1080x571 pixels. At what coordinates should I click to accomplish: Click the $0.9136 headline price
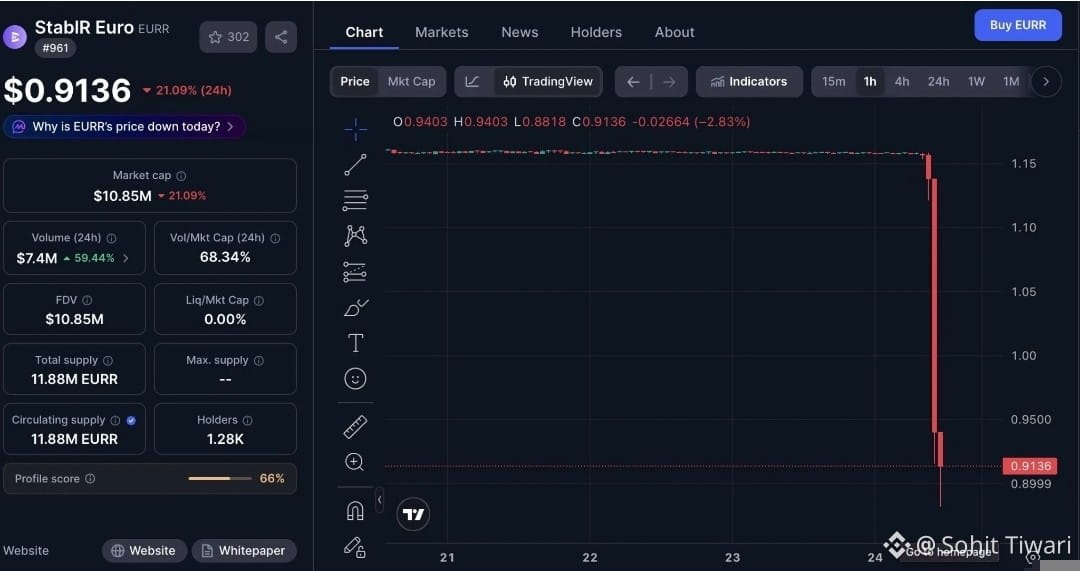pos(67,91)
